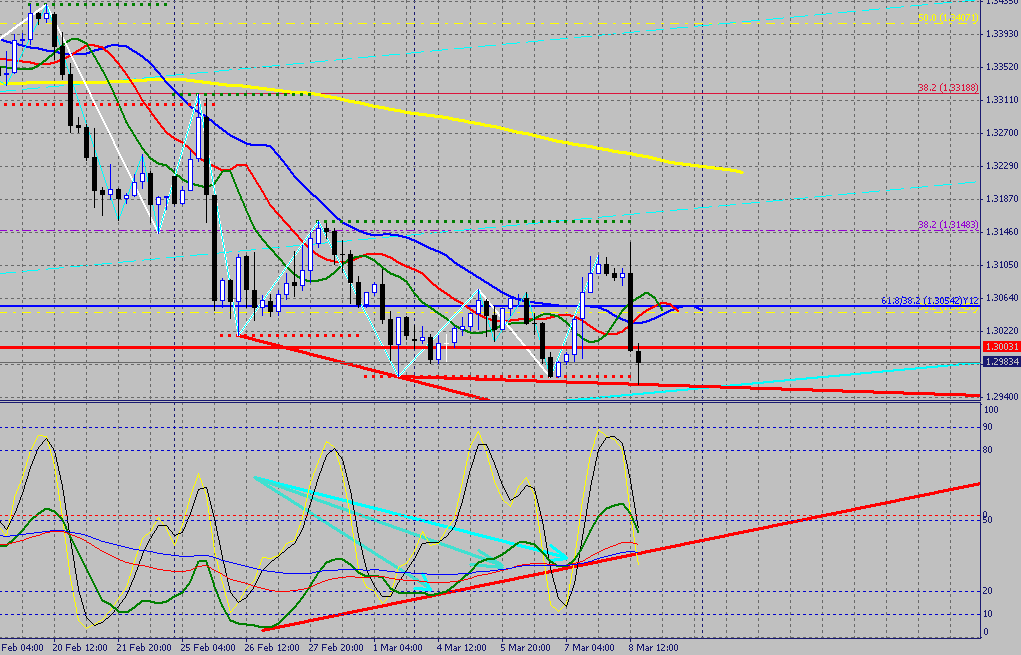
Task: Click the 25 Feb 04:00 time label
Action: coord(208,648)
